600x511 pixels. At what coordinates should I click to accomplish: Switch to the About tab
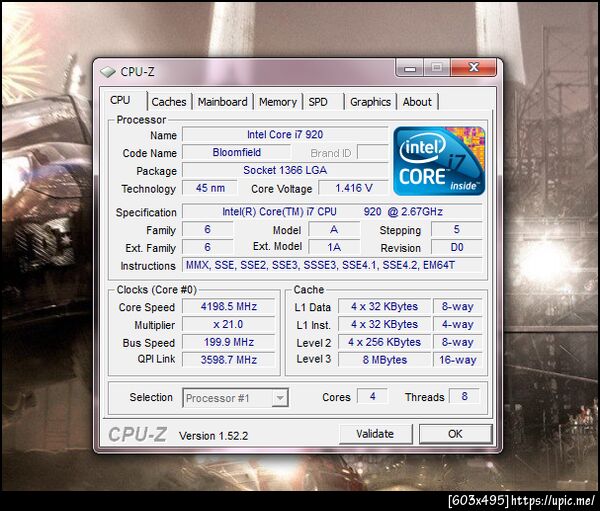(x=417, y=102)
